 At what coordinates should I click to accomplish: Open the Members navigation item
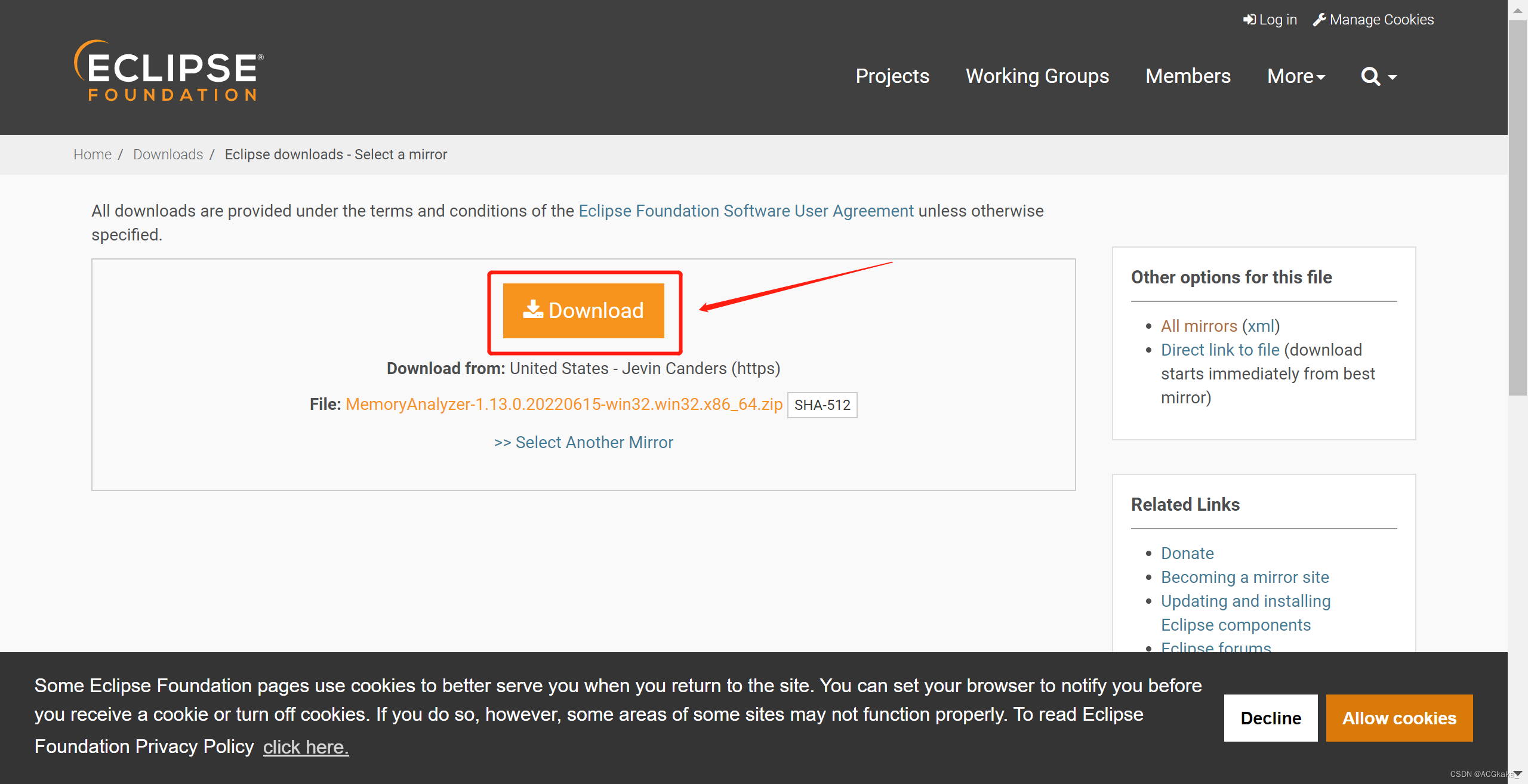point(1188,76)
